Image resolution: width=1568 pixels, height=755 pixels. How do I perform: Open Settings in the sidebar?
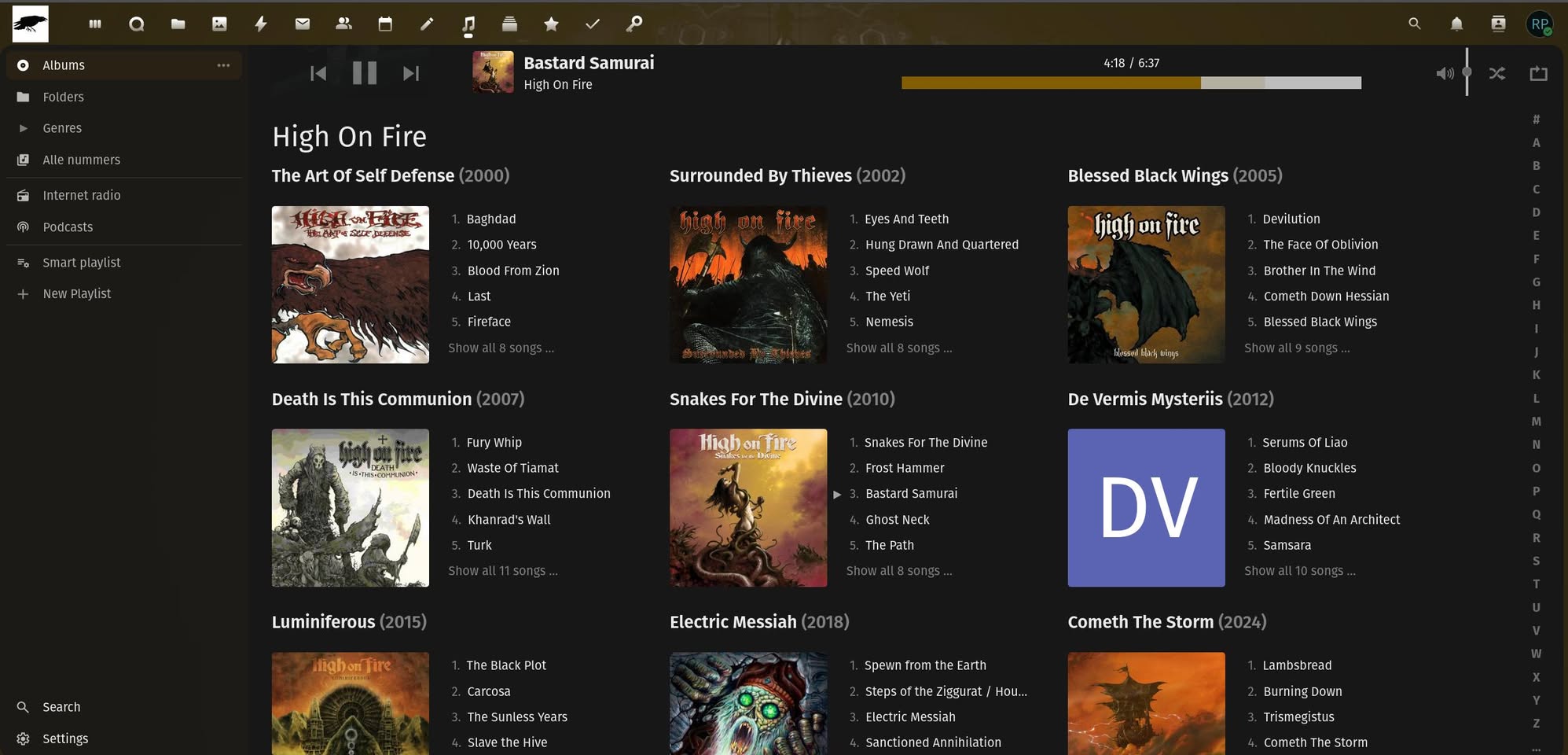coord(124,738)
